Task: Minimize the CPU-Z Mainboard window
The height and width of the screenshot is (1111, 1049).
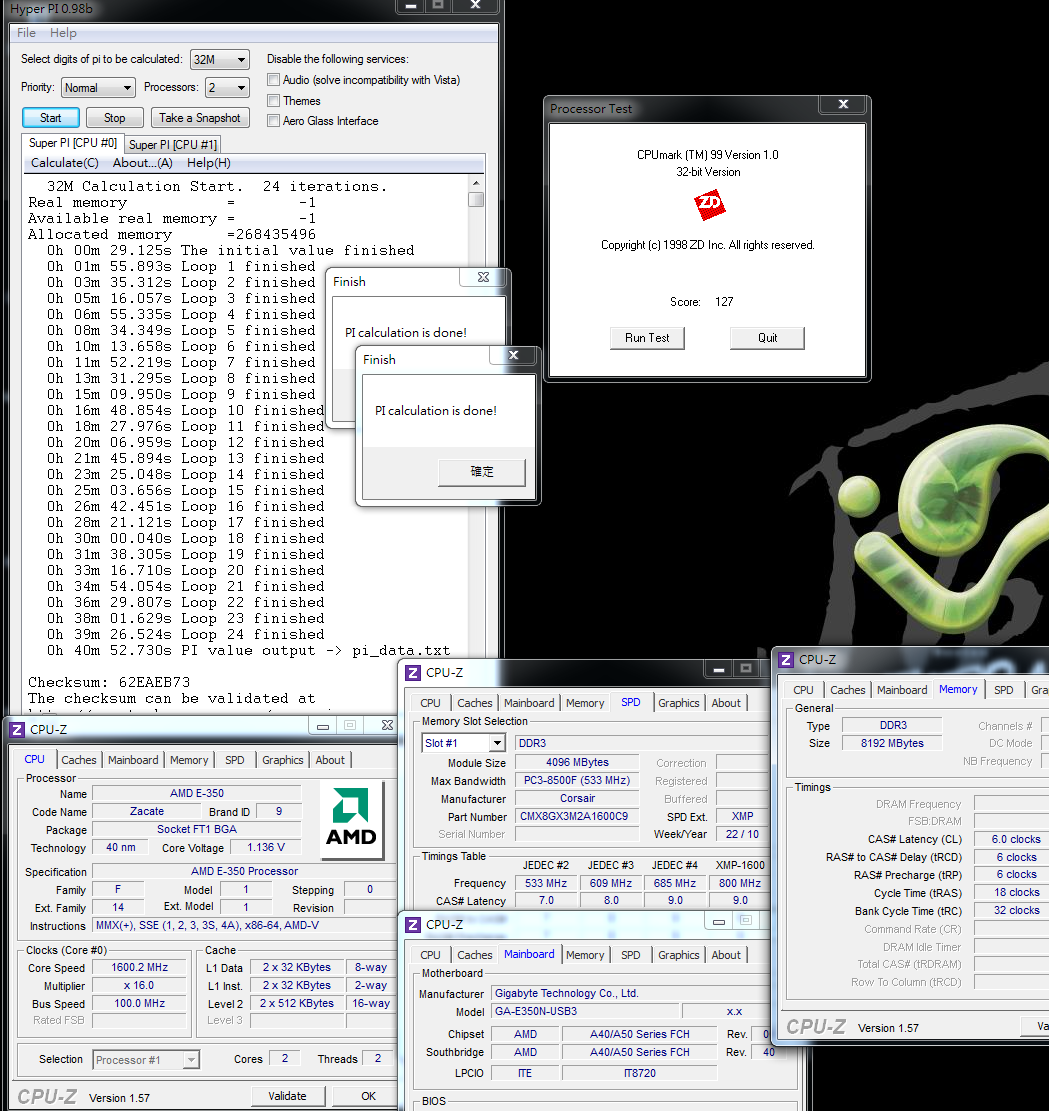Action: [719, 921]
